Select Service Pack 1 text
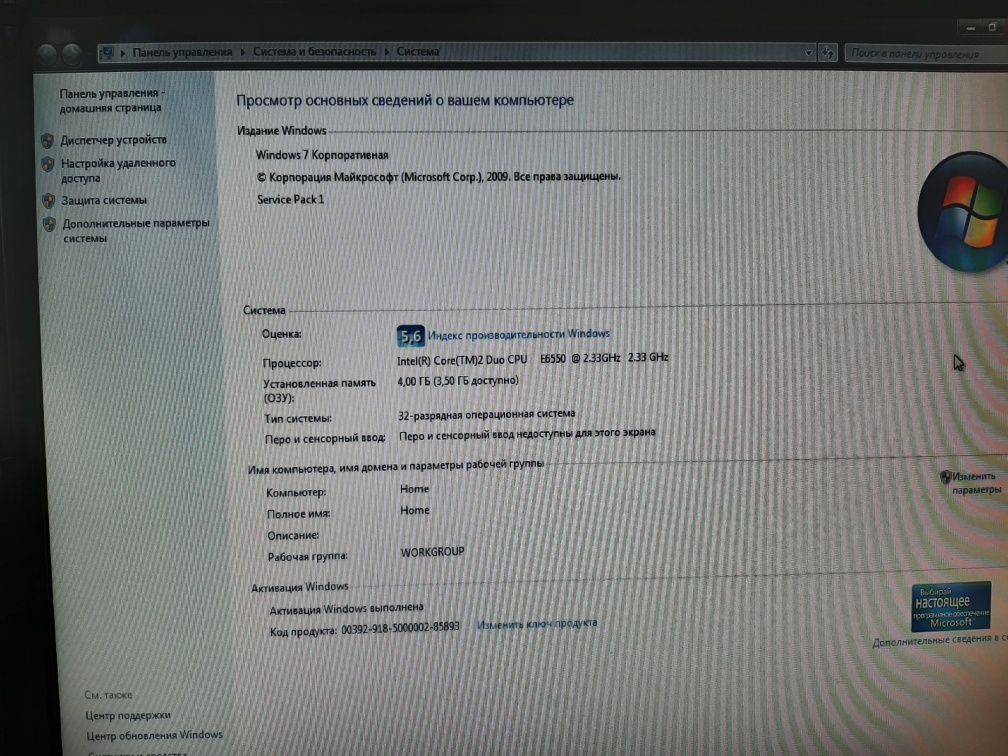The height and width of the screenshot is (756, 1008). coord(291,199)
